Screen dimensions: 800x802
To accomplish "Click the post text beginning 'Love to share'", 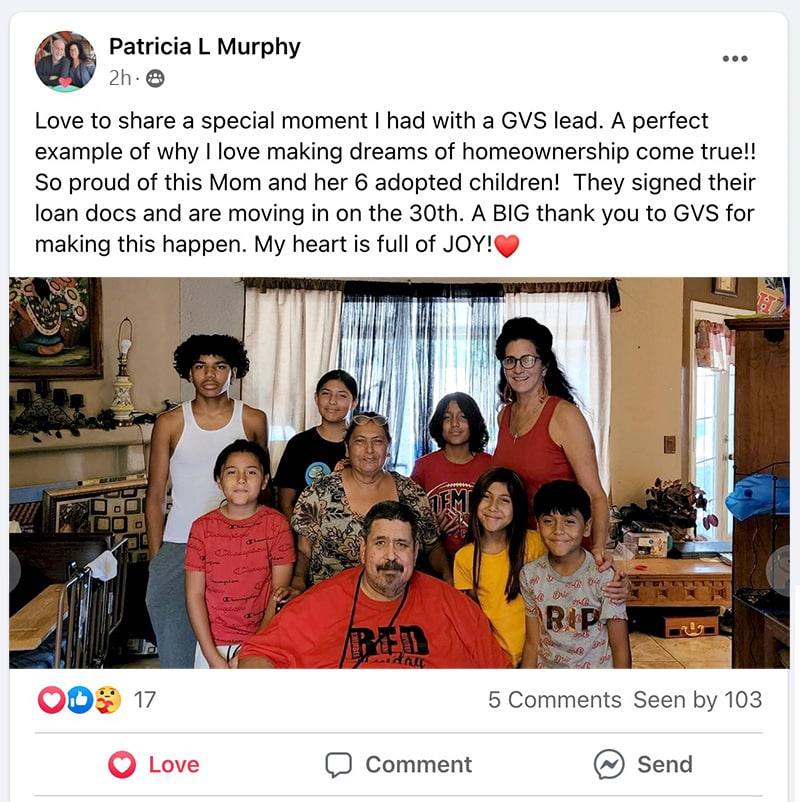I will [x=395, y=183].
